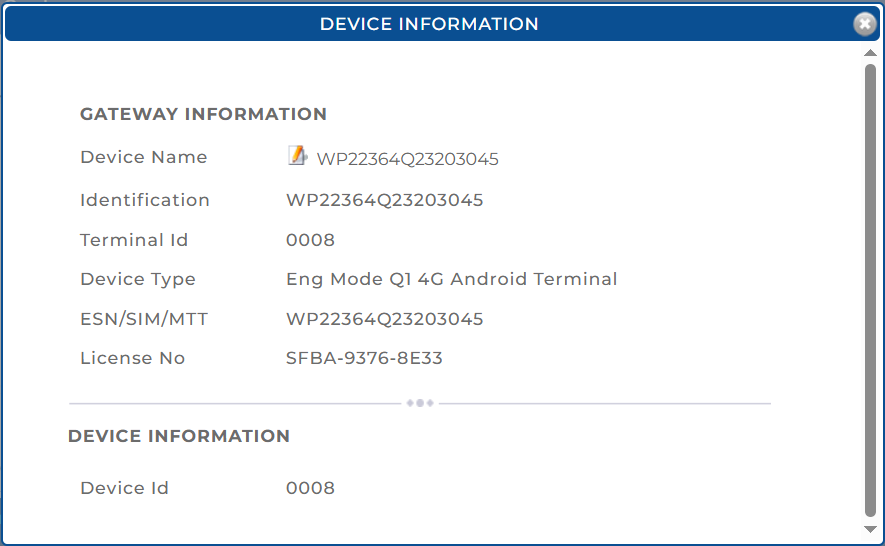Click the scrollbar down arrow
Image resolution: width=885 pixels, height=546 pixels.
[870, 529]
